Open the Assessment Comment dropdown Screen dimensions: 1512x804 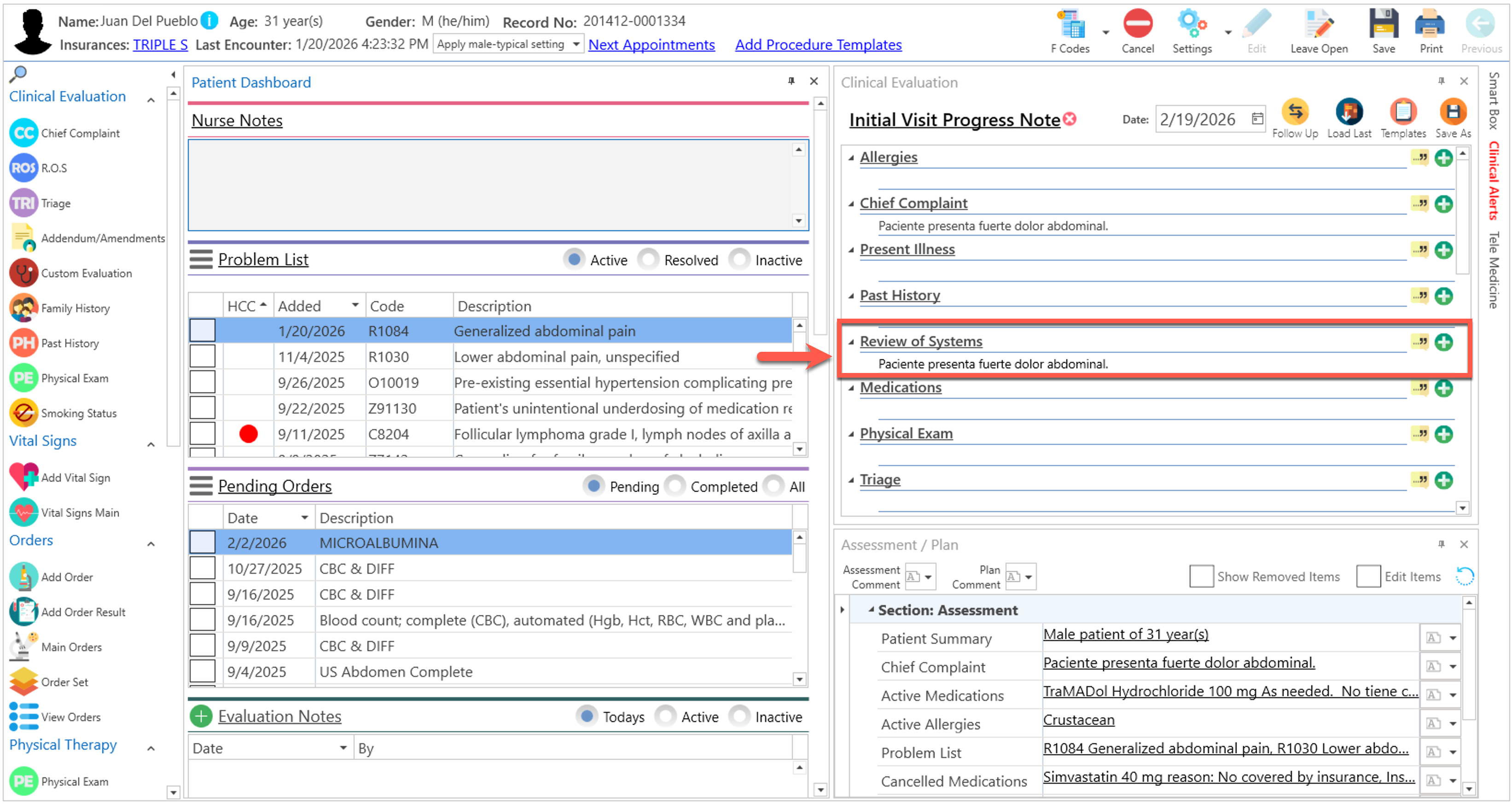[928, 577]
